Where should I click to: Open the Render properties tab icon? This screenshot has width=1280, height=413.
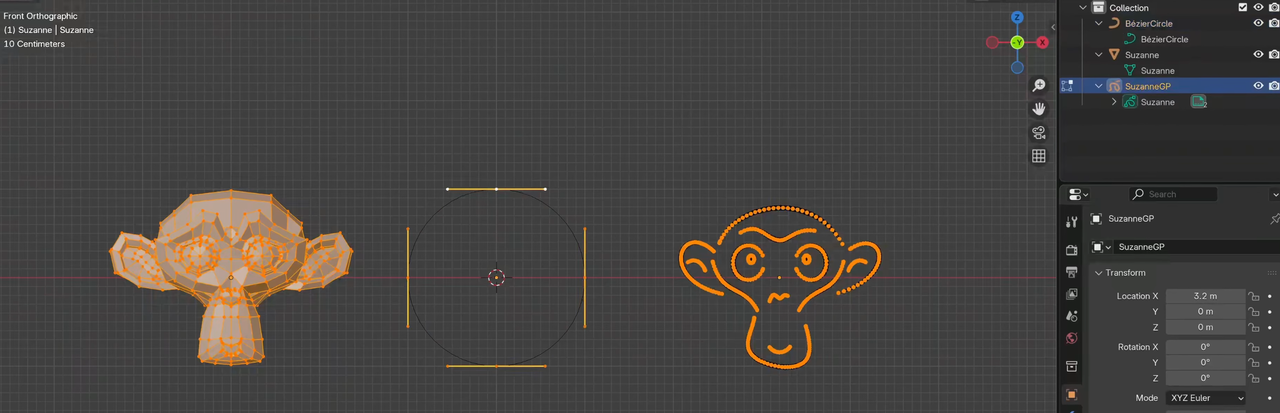(1072, 250)
